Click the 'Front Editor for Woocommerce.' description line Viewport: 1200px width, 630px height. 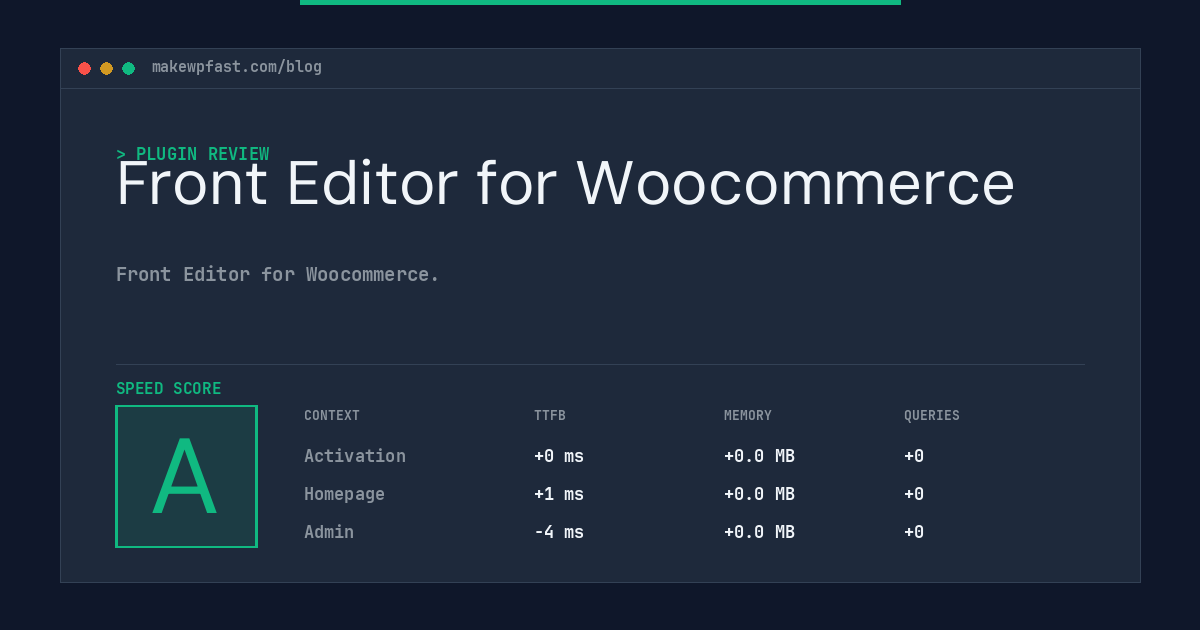[x=278, y=274]
